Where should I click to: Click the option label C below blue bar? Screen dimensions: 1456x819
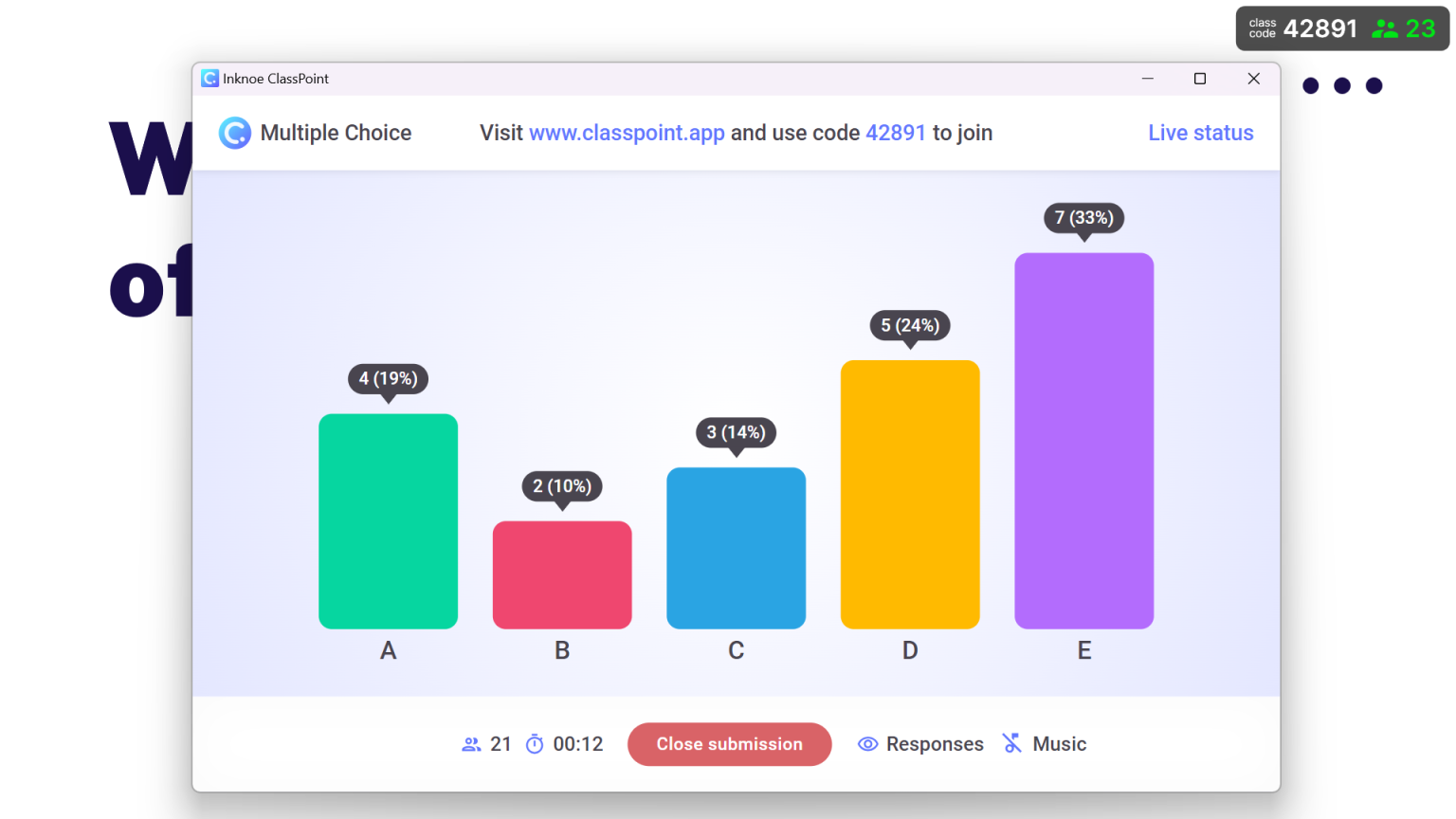coord(736,650)
